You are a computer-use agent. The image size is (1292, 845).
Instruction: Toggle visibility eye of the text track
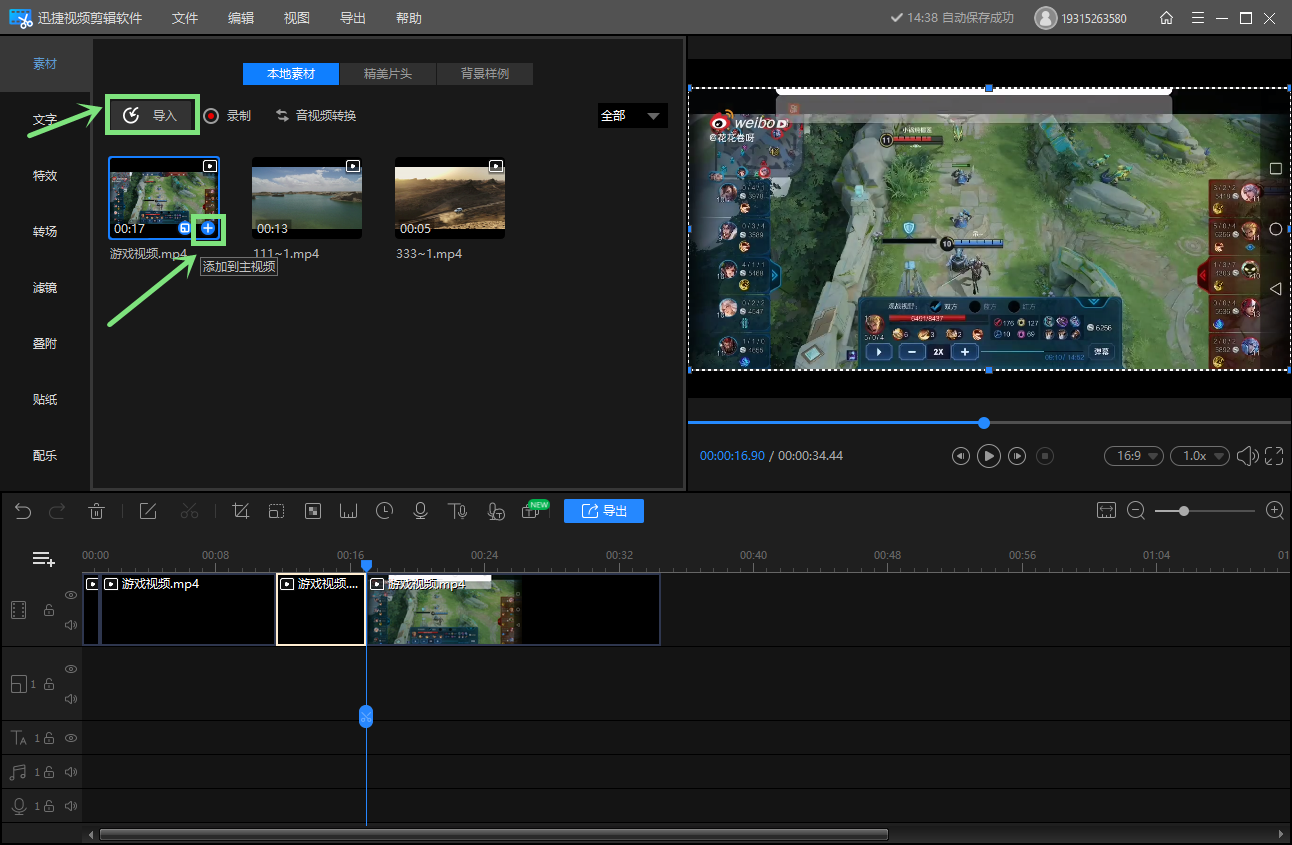click(x=71, y=738)
